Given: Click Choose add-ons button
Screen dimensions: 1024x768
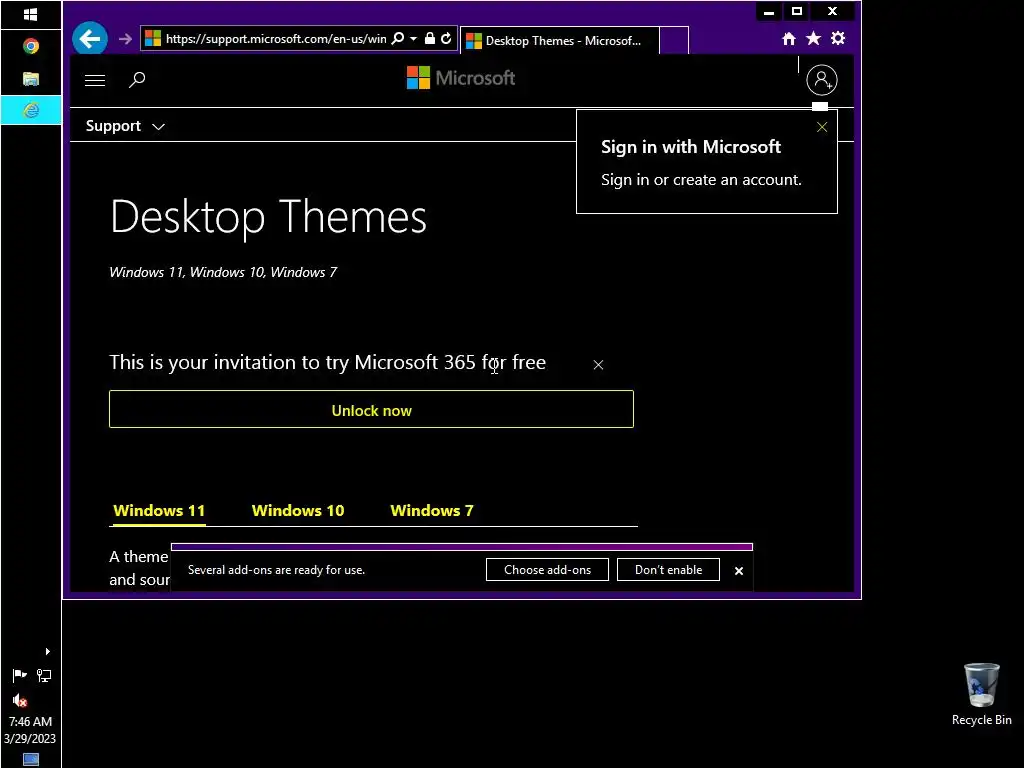Looking at the screenshot, I should pos(547,569).
